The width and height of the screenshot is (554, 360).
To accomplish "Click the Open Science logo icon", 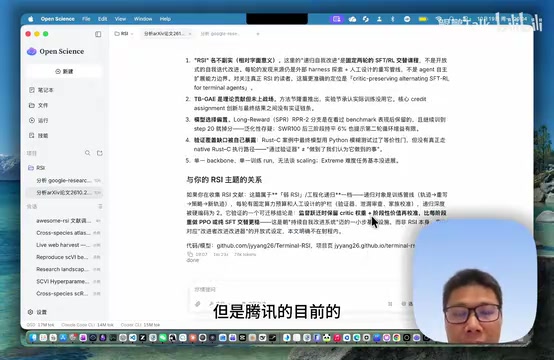I will 31,51.
